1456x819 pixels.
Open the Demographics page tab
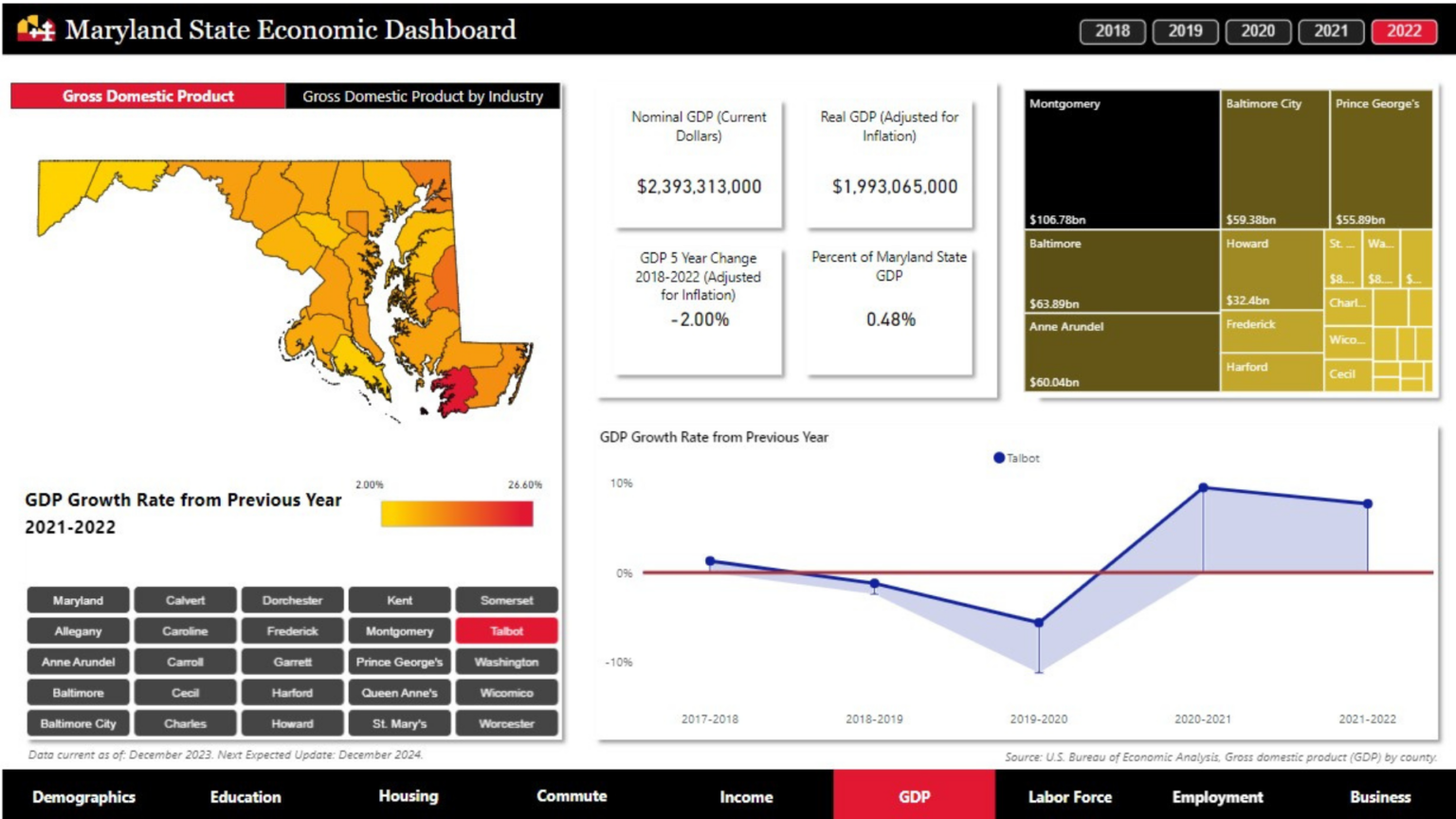click(x=83, y=796)
